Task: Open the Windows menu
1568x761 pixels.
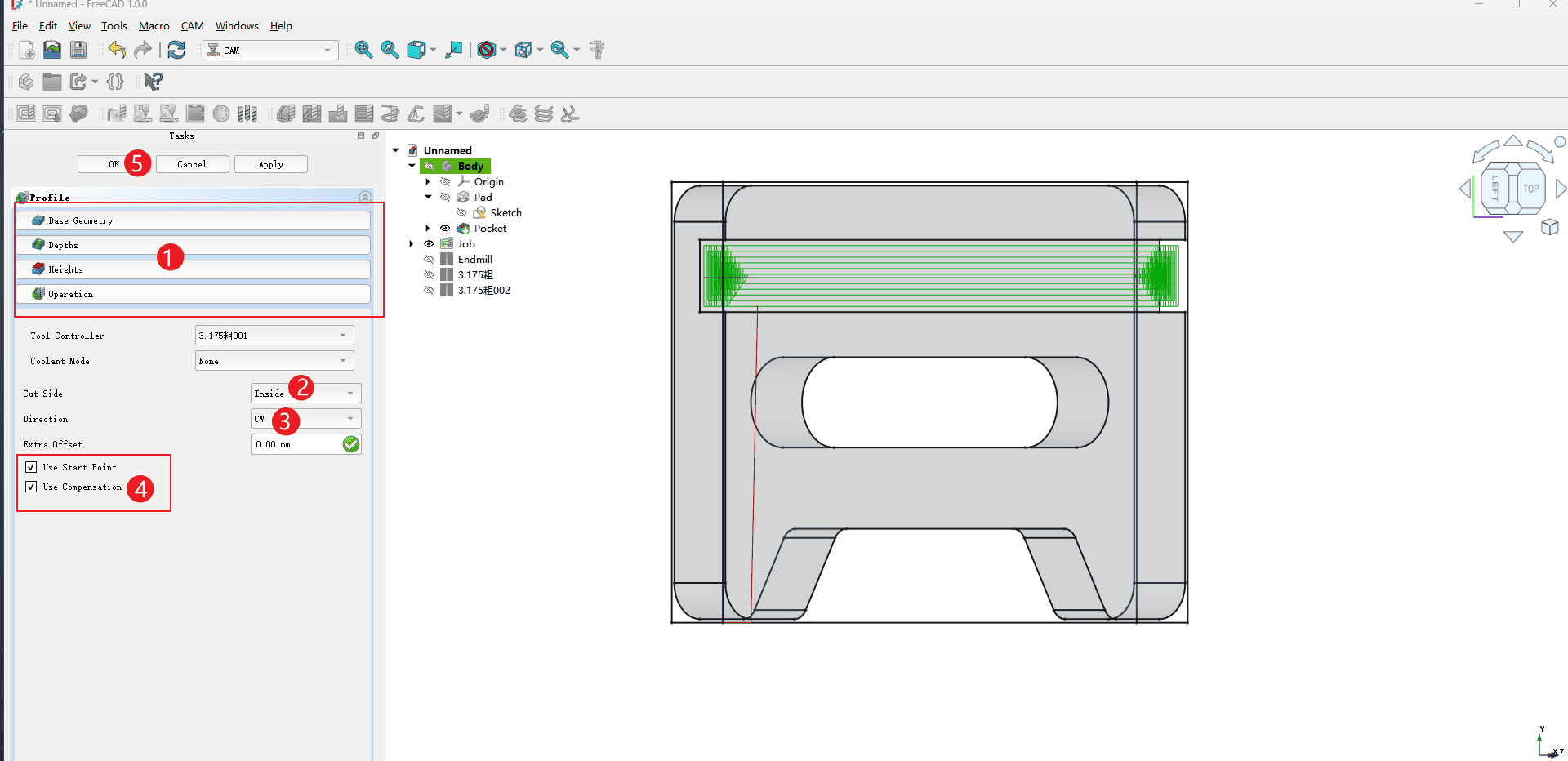Action: pos(237,26)
